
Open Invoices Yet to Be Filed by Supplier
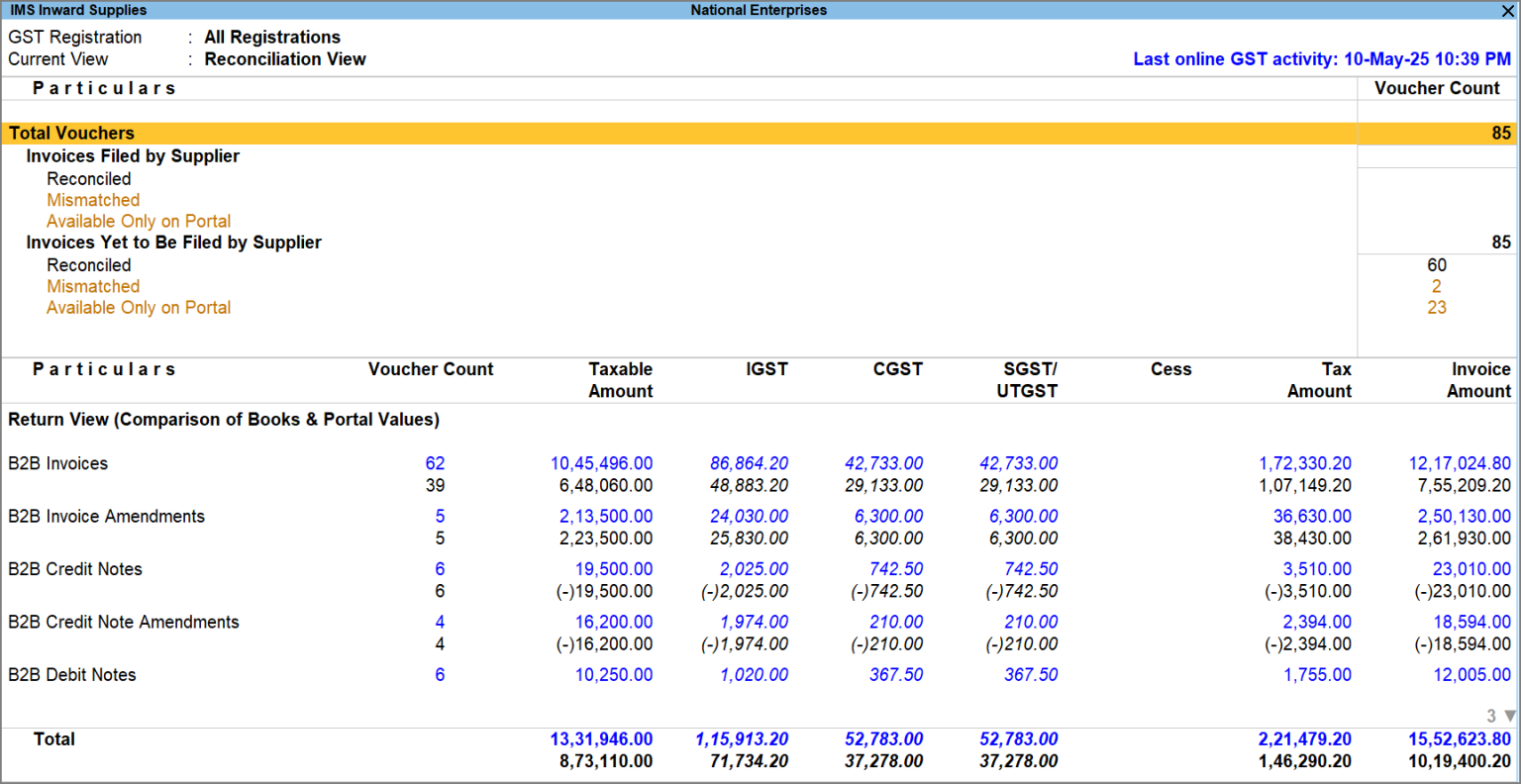tap(173, 242)
